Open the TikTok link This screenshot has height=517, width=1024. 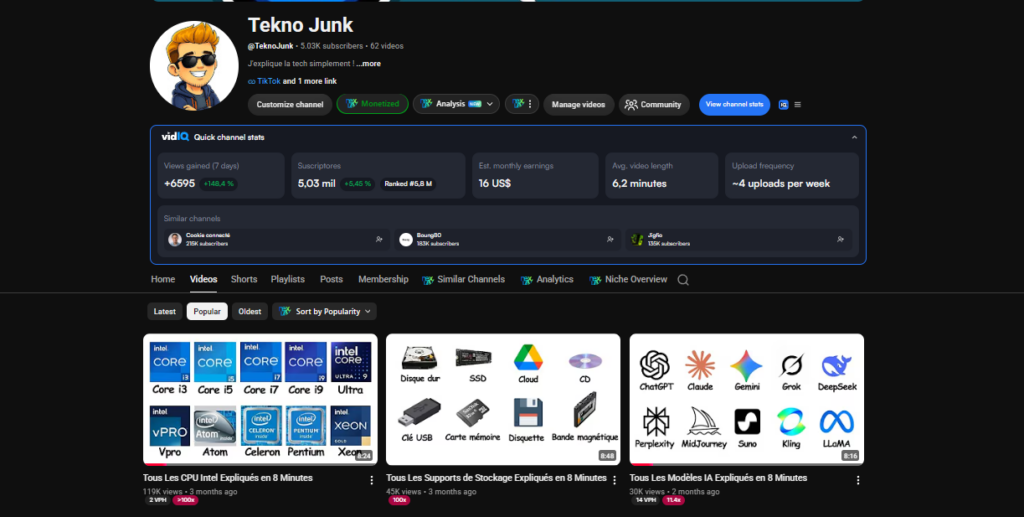point(268,82)
